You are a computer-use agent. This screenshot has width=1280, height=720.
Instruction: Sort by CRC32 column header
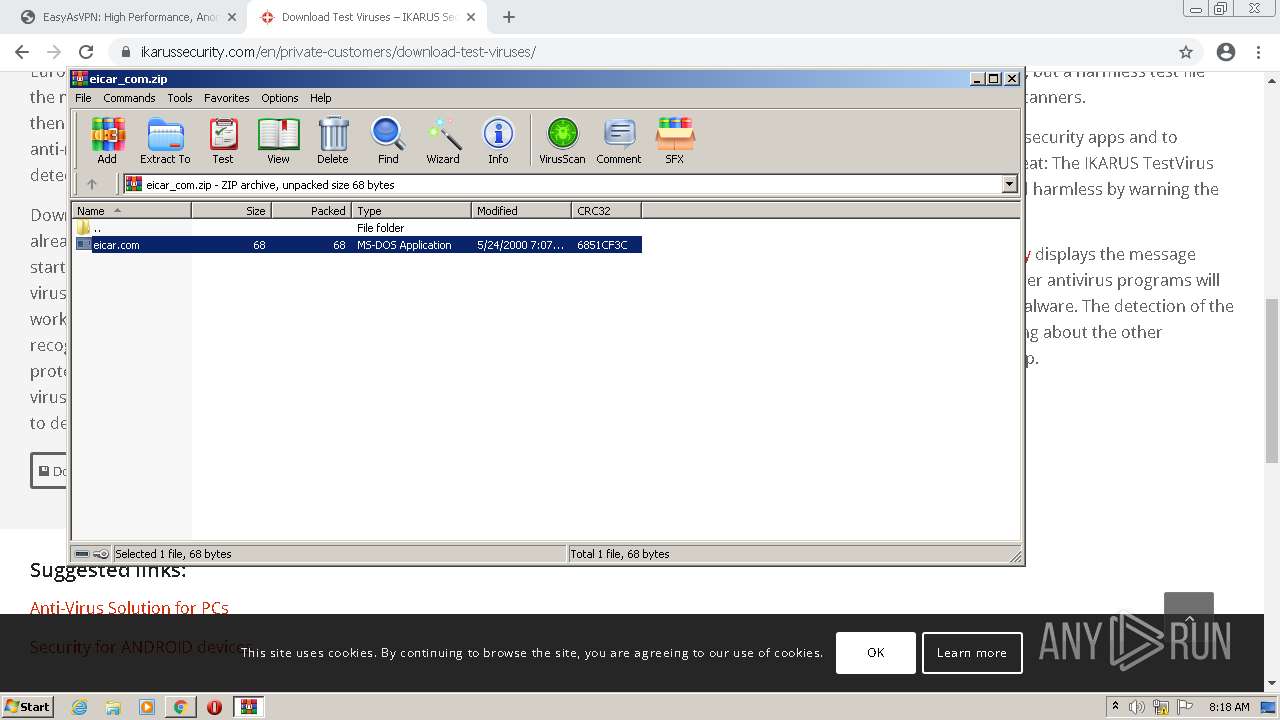pyautogui.click(x=606, y=210)
